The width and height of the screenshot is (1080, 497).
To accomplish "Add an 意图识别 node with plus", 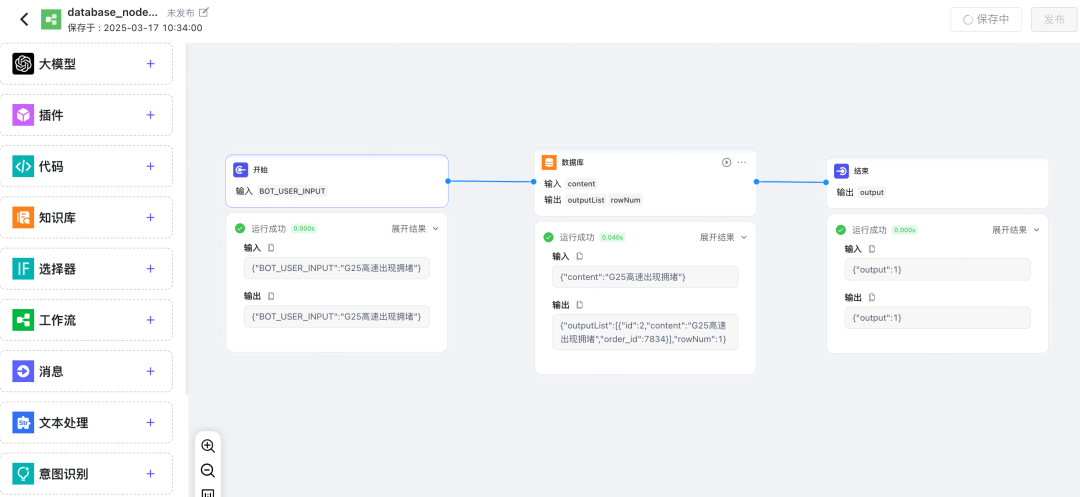I will coord(150,474).
